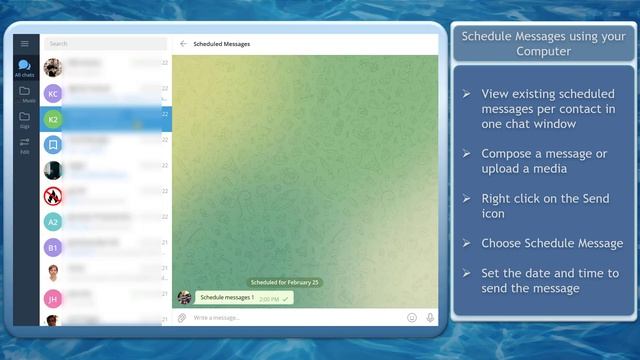Open chat with man portrait avatar

(x=106, y=273)
